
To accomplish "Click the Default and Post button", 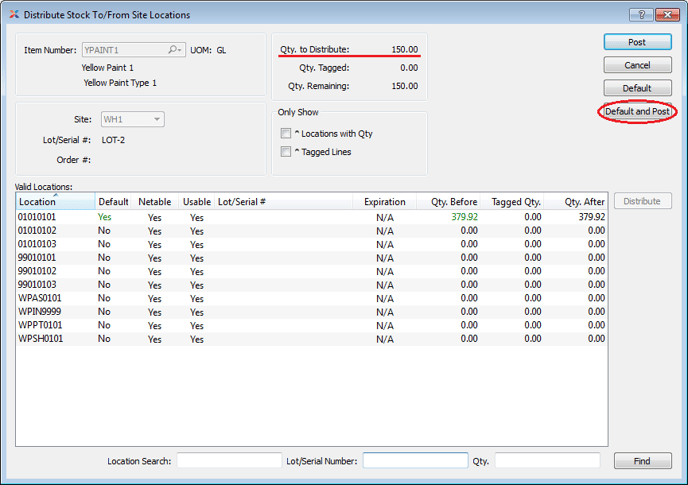I will [x=637, y=111].
